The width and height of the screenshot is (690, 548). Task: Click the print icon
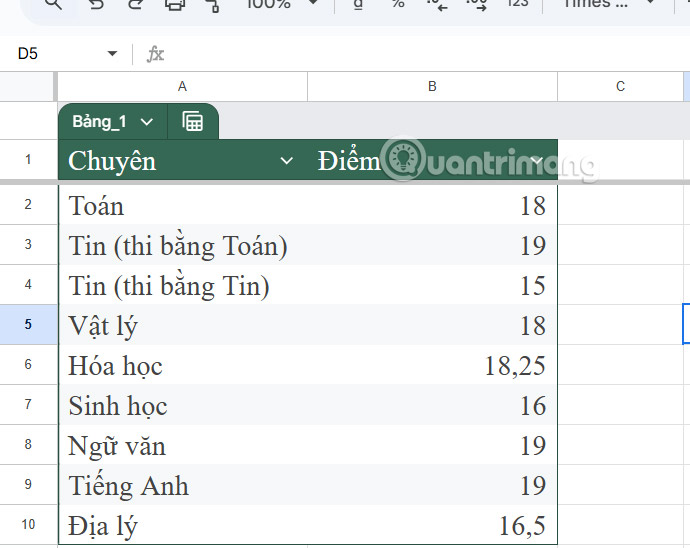click(175, 4)
